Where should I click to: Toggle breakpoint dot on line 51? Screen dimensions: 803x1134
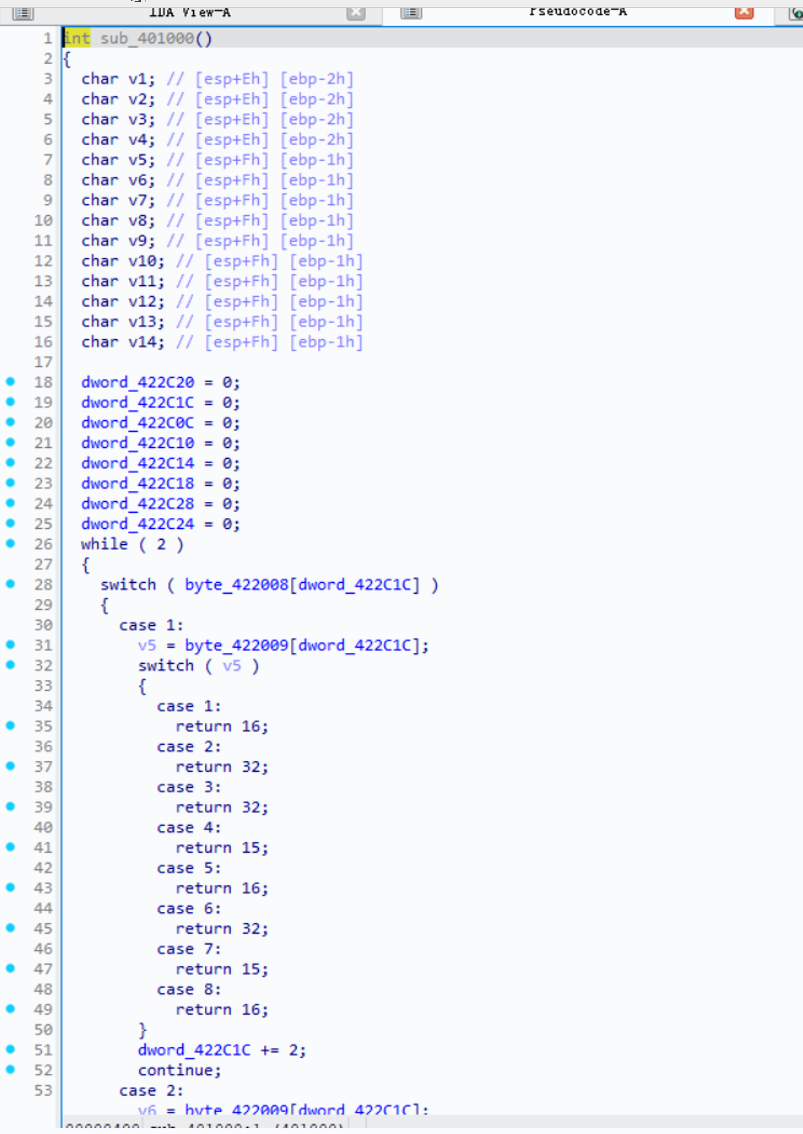coord(10,1049)
